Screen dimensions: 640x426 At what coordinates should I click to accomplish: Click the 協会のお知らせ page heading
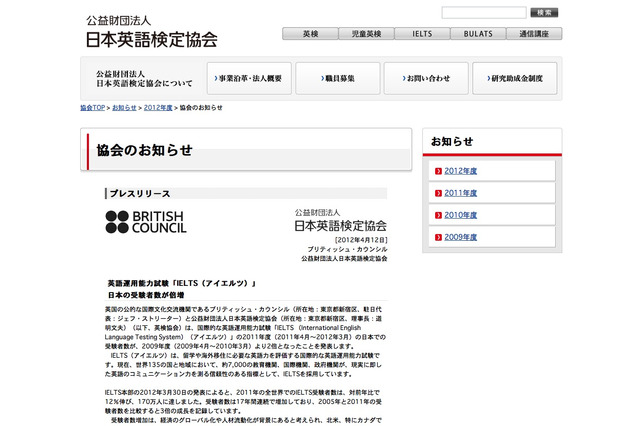coord(144,150)
